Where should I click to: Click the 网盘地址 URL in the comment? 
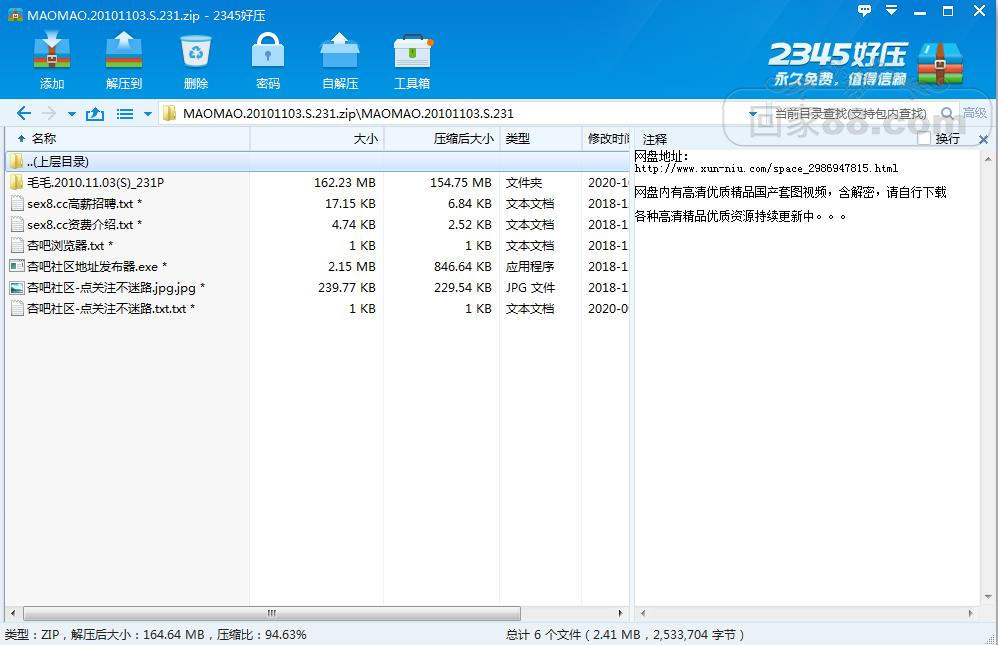(766, 169)
